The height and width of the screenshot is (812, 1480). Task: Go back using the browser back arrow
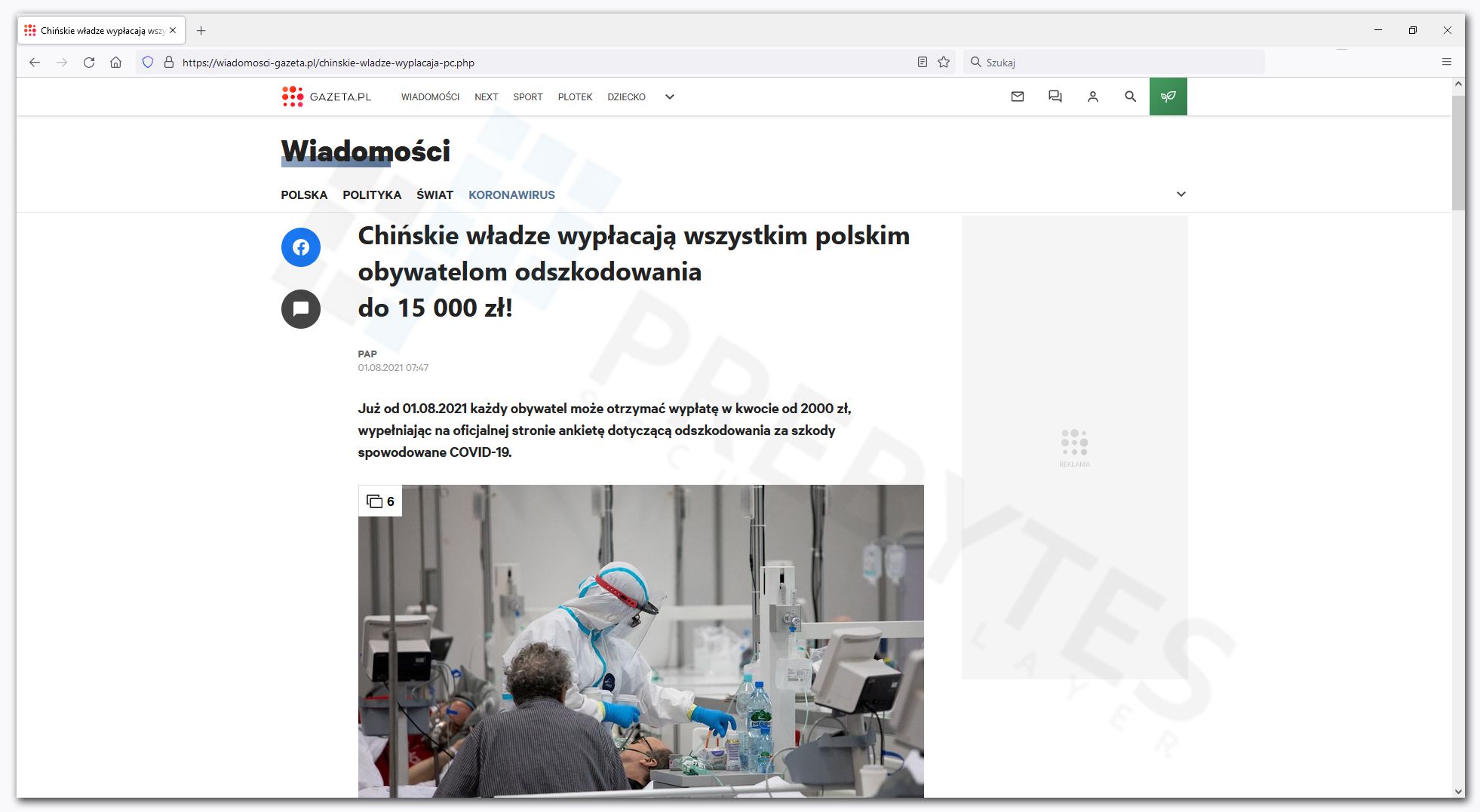point(35,63)
